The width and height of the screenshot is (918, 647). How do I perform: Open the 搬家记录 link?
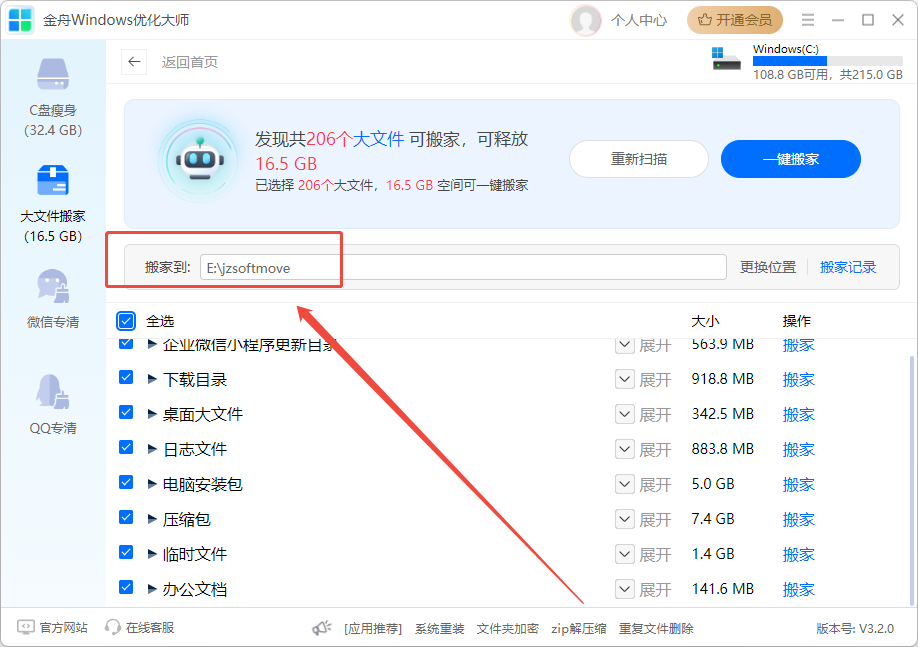pos(848,267)
